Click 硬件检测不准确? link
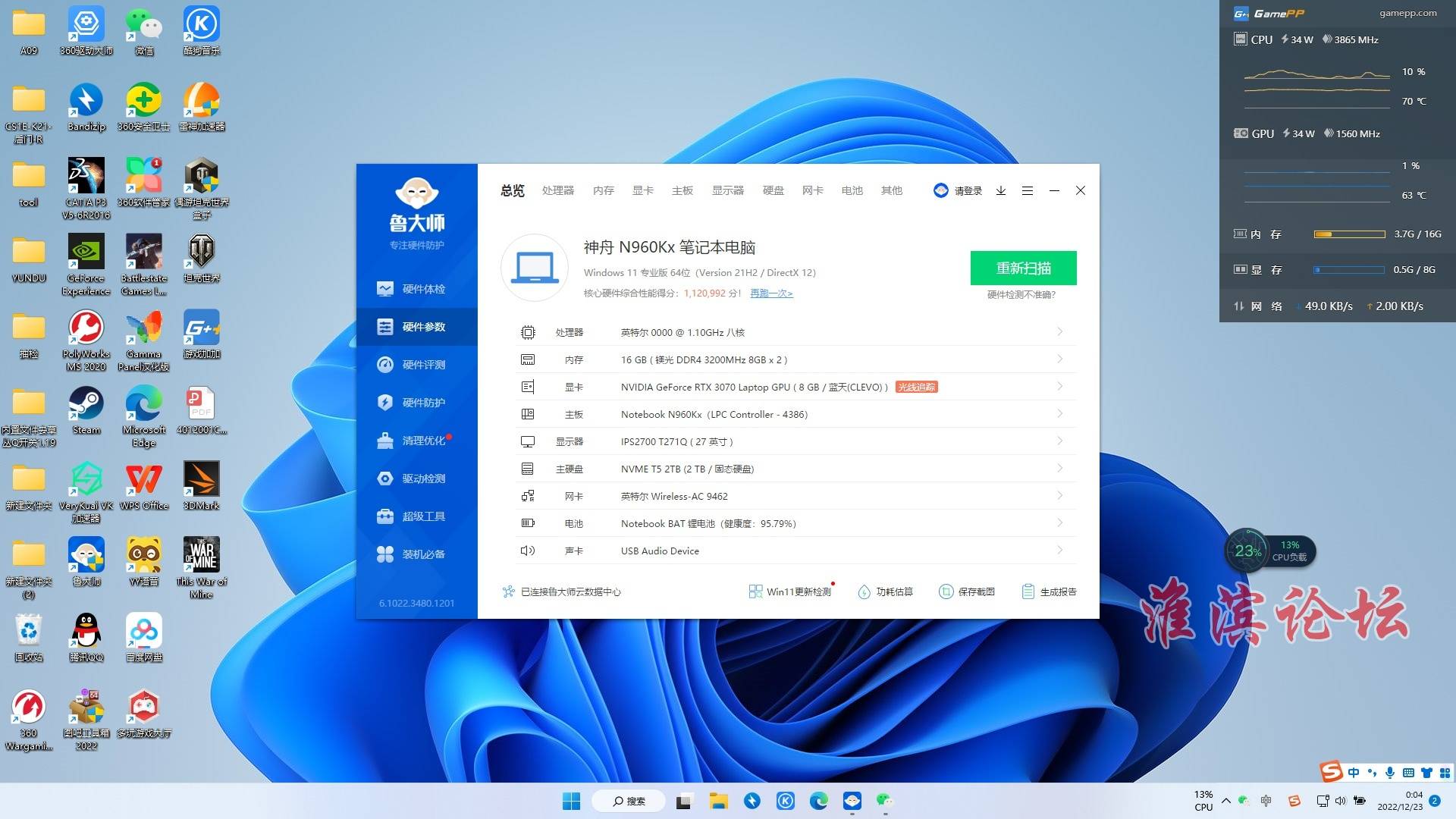Screen dimensions: 1456x819 pos(1021,295)
